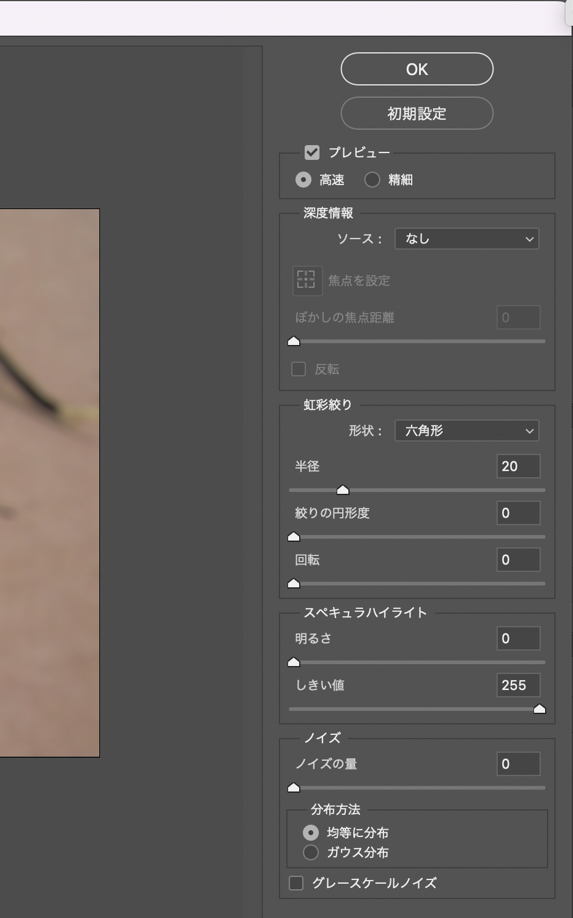The height and width of the screenshot is (918, 573).
Task: Select the 高速 radio button
Action: click(x=303, y=179)
